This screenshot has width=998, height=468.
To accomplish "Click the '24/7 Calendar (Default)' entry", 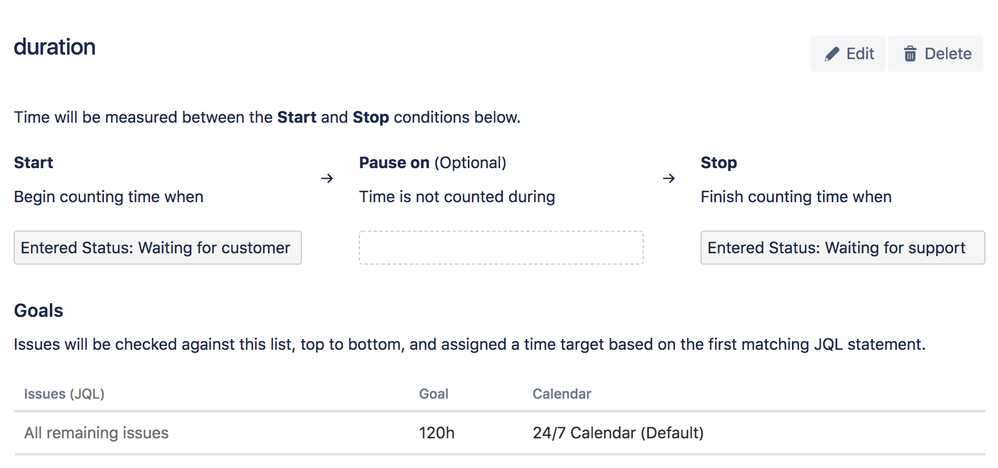I will (618, 433).
